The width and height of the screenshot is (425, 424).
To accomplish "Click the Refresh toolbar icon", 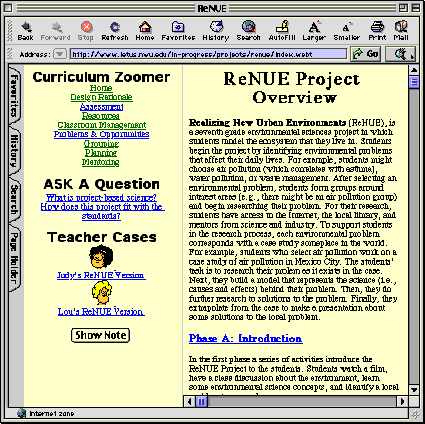I will (115, 27).
